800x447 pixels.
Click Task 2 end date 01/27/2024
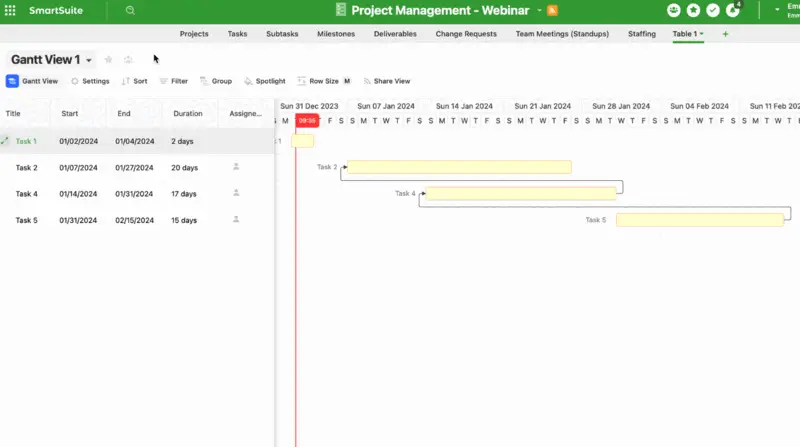tap(134, 167)
